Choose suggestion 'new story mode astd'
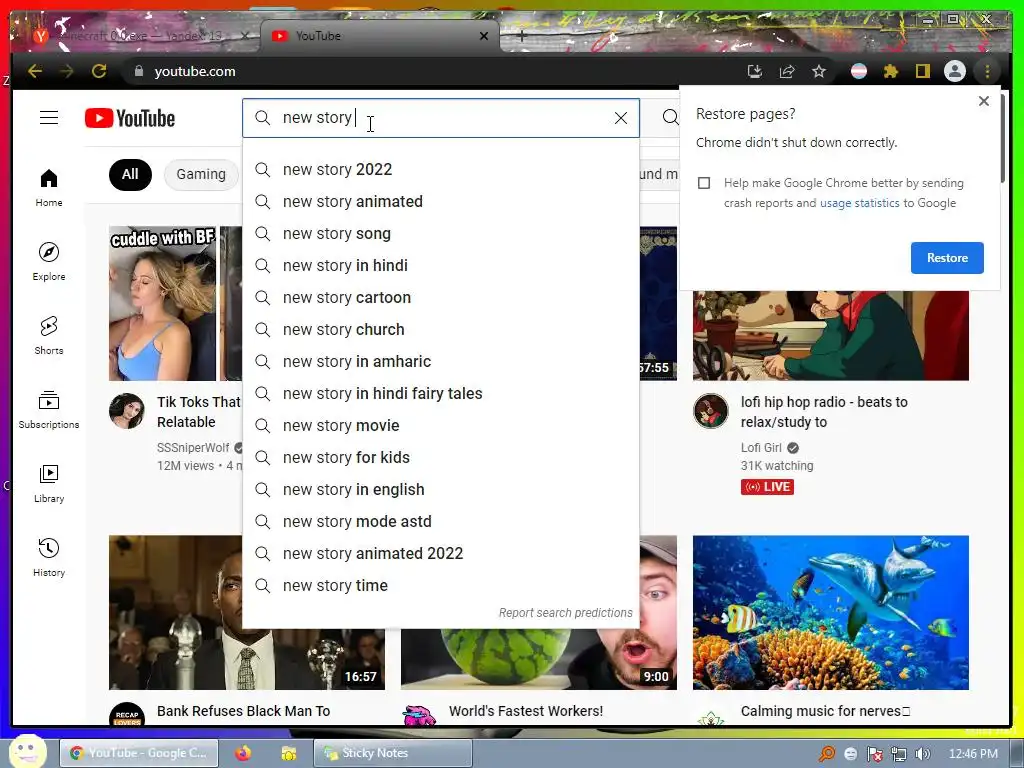1024x768 pixels. pos(441,522)
